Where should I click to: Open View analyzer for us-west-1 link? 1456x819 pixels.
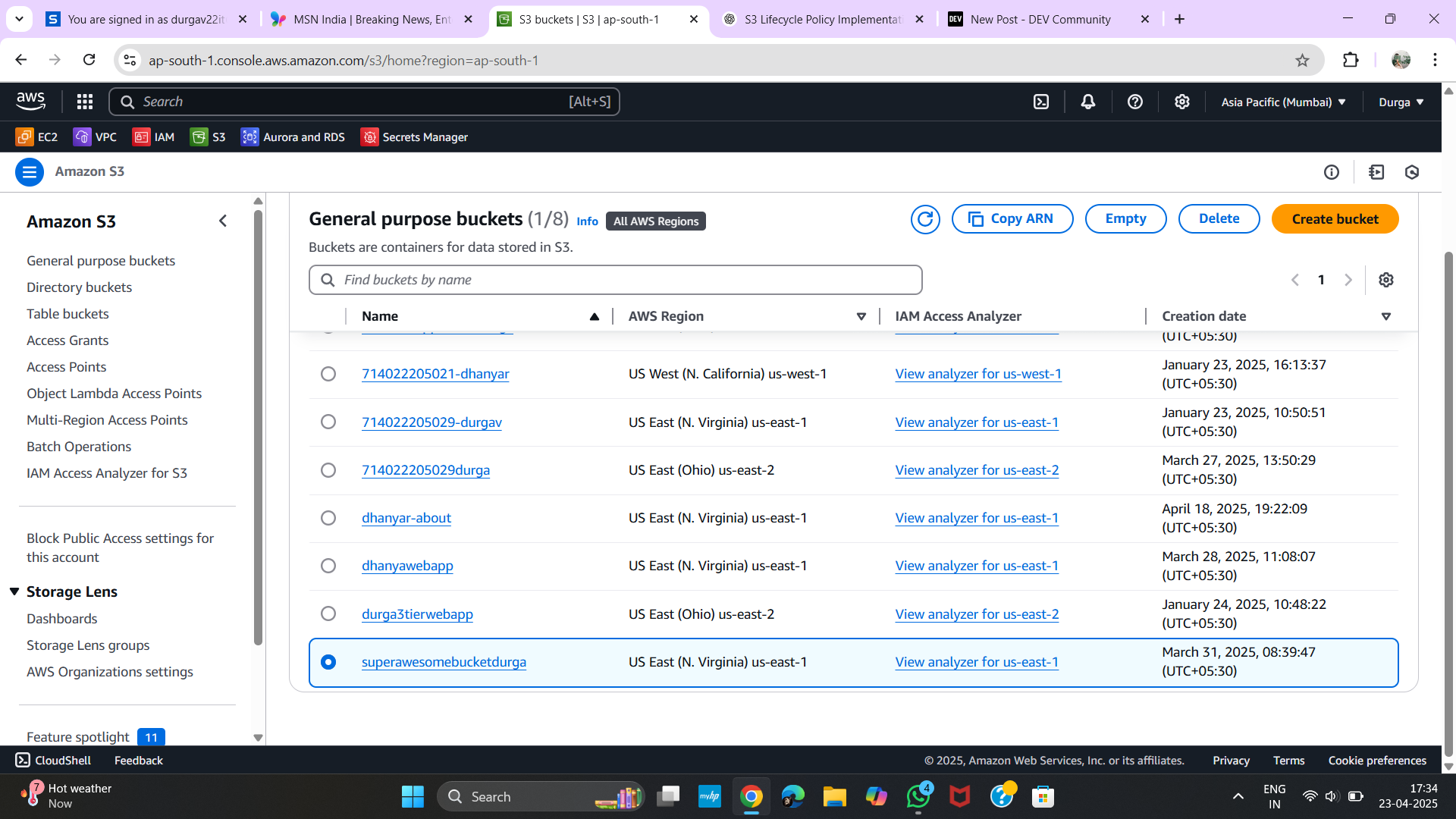[978, 374]
